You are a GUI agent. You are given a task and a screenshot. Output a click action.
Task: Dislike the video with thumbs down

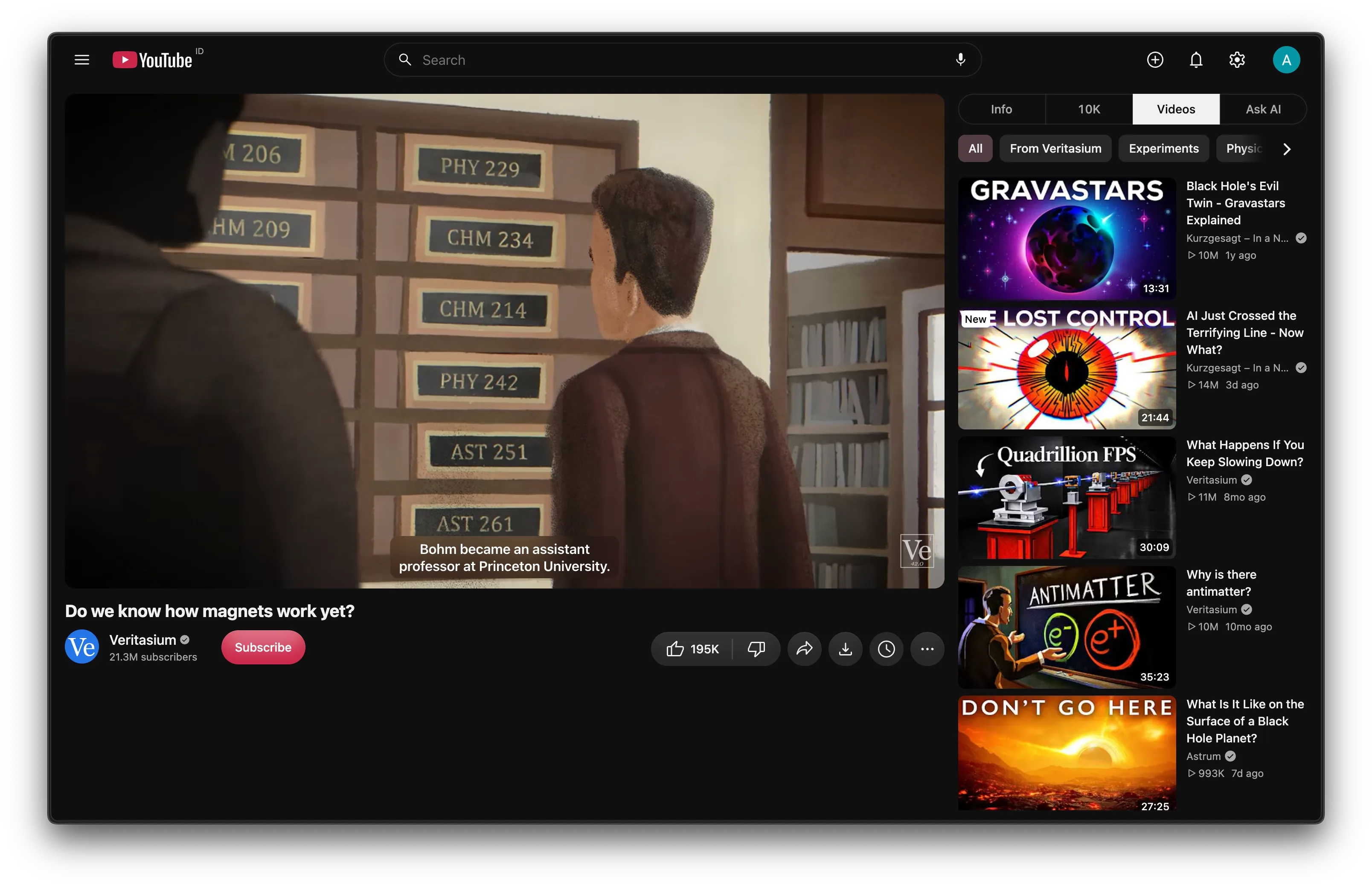(x=756, y=649)
